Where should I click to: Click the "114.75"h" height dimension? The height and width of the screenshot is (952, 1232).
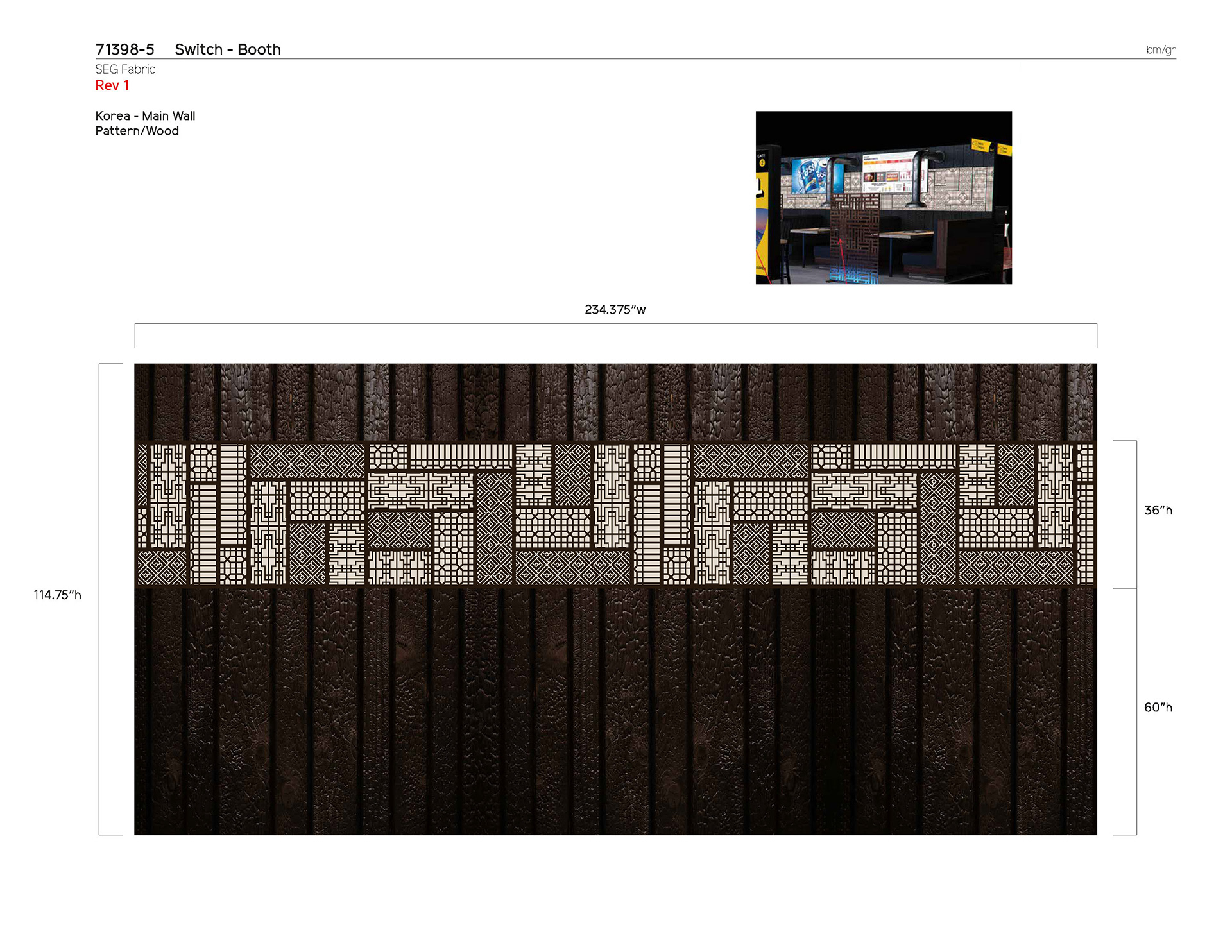click(x=57, y=595)
